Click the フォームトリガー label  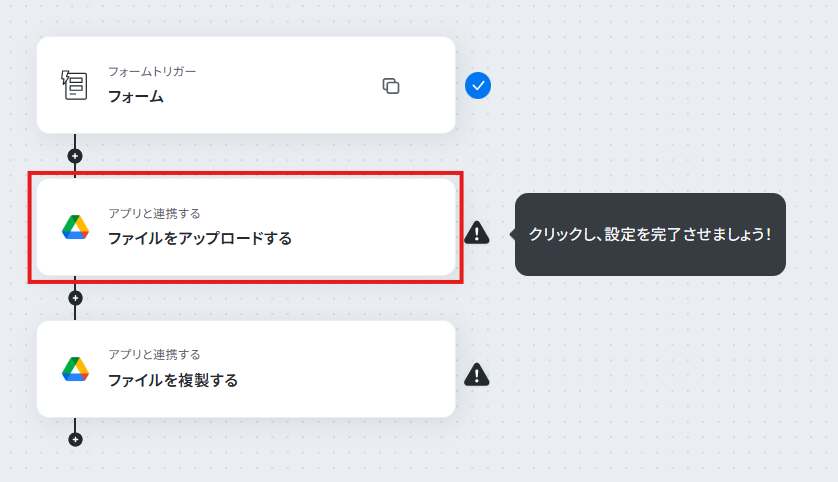[x=152, y=72]
